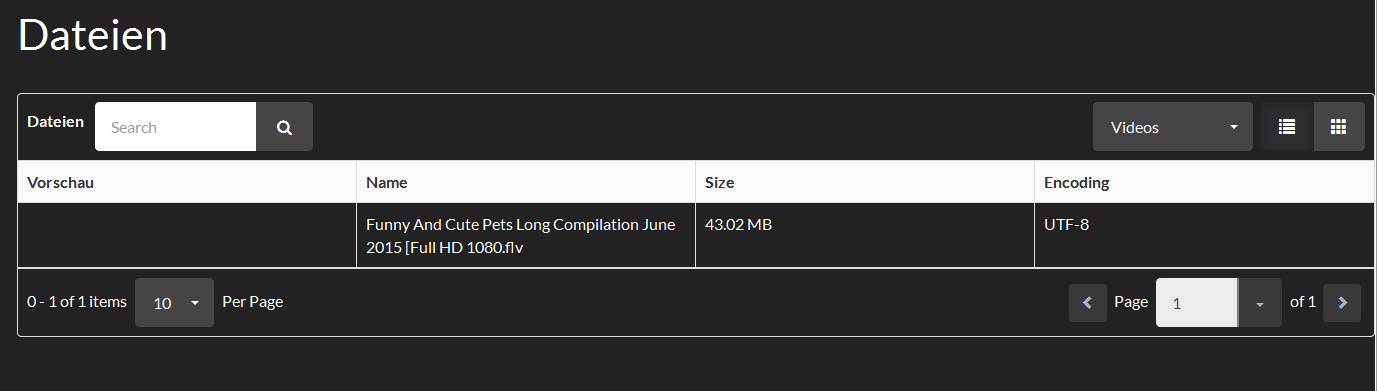
Task: Go to next page with right chevron
Action: tap(1342, 303)
